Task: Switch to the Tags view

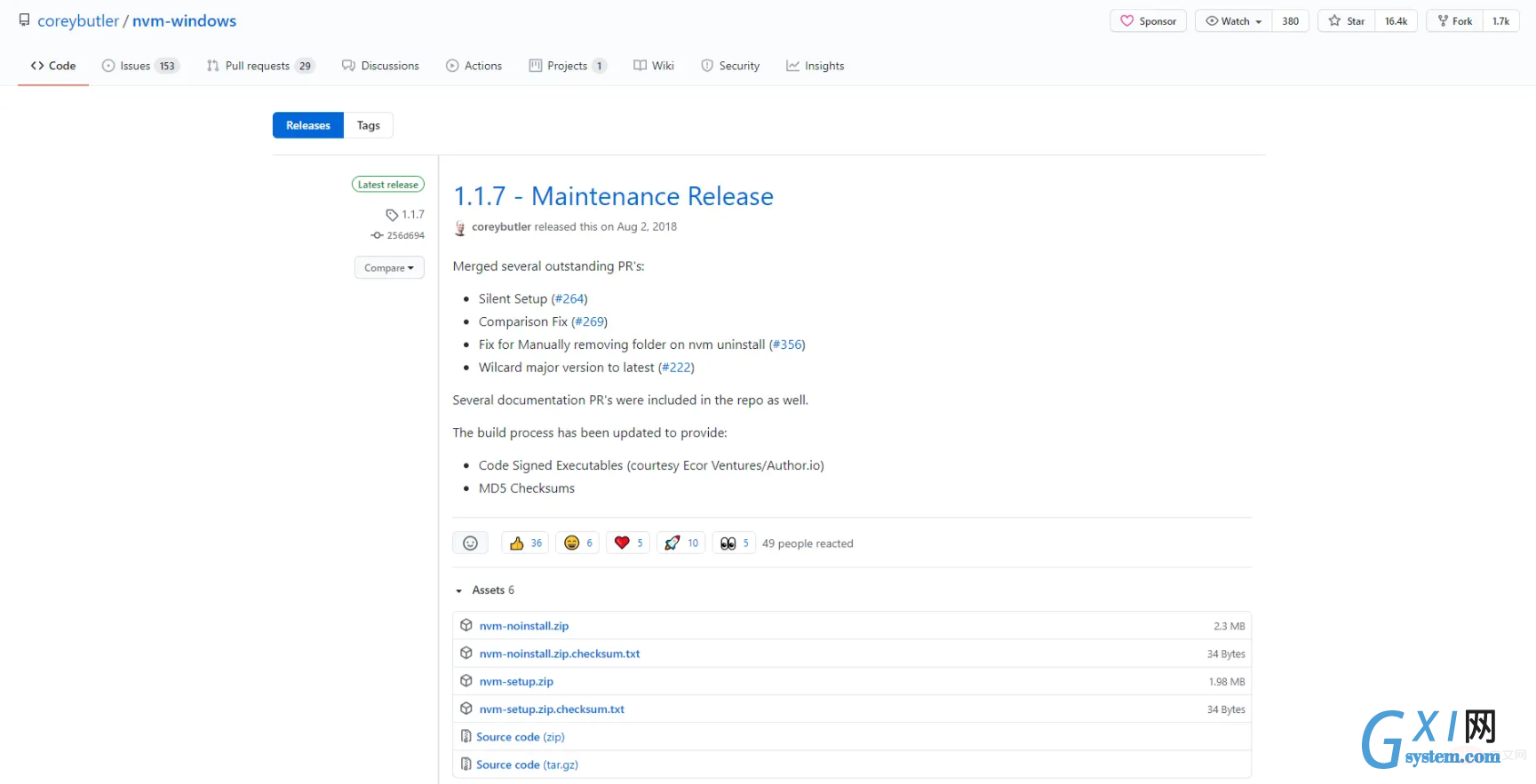Action: (369, 125)
